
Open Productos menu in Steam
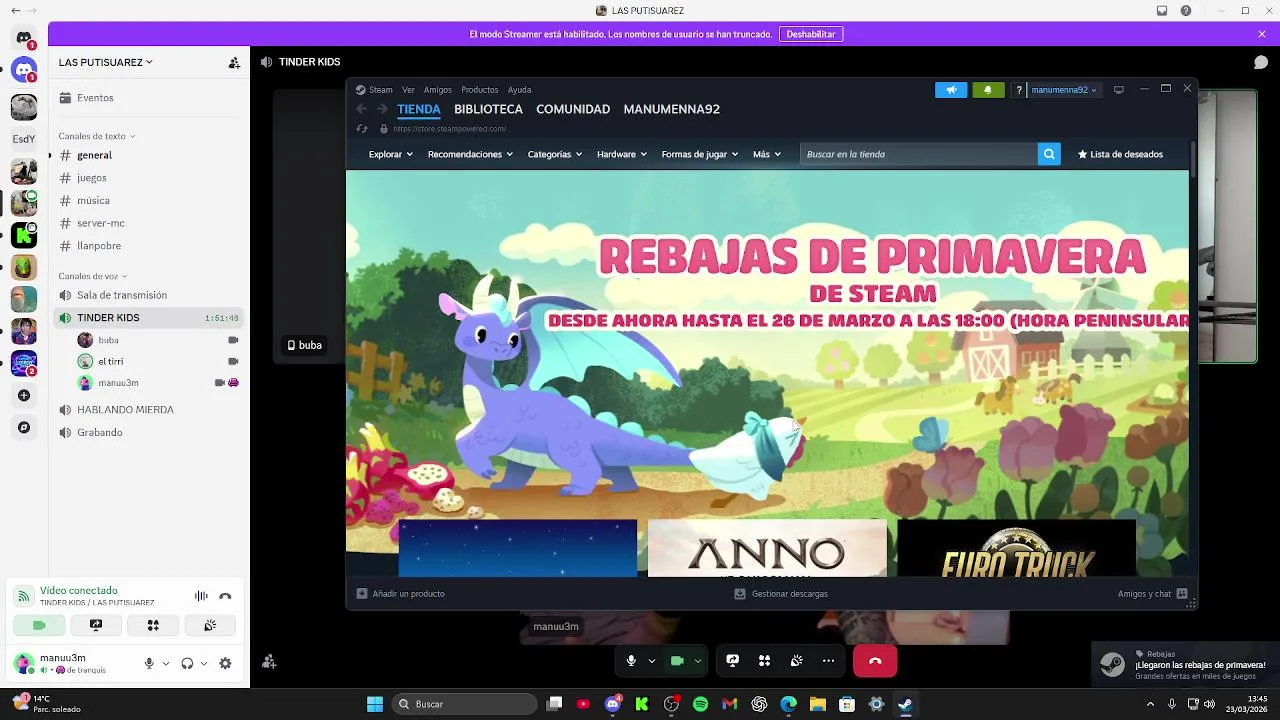pyautogui.click(x=480, y=90)
